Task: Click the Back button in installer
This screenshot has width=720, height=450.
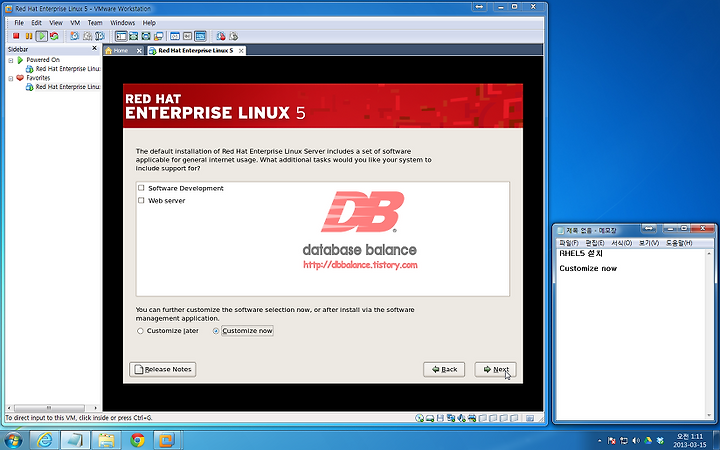Action: click(444, 369)
